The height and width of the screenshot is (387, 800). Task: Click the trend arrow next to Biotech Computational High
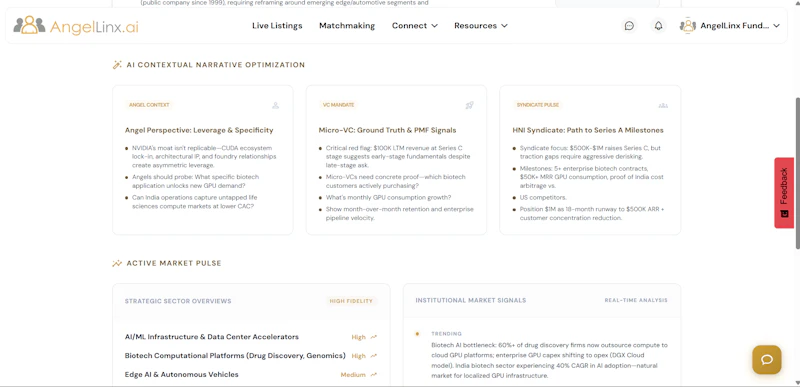tap(373, 356)
